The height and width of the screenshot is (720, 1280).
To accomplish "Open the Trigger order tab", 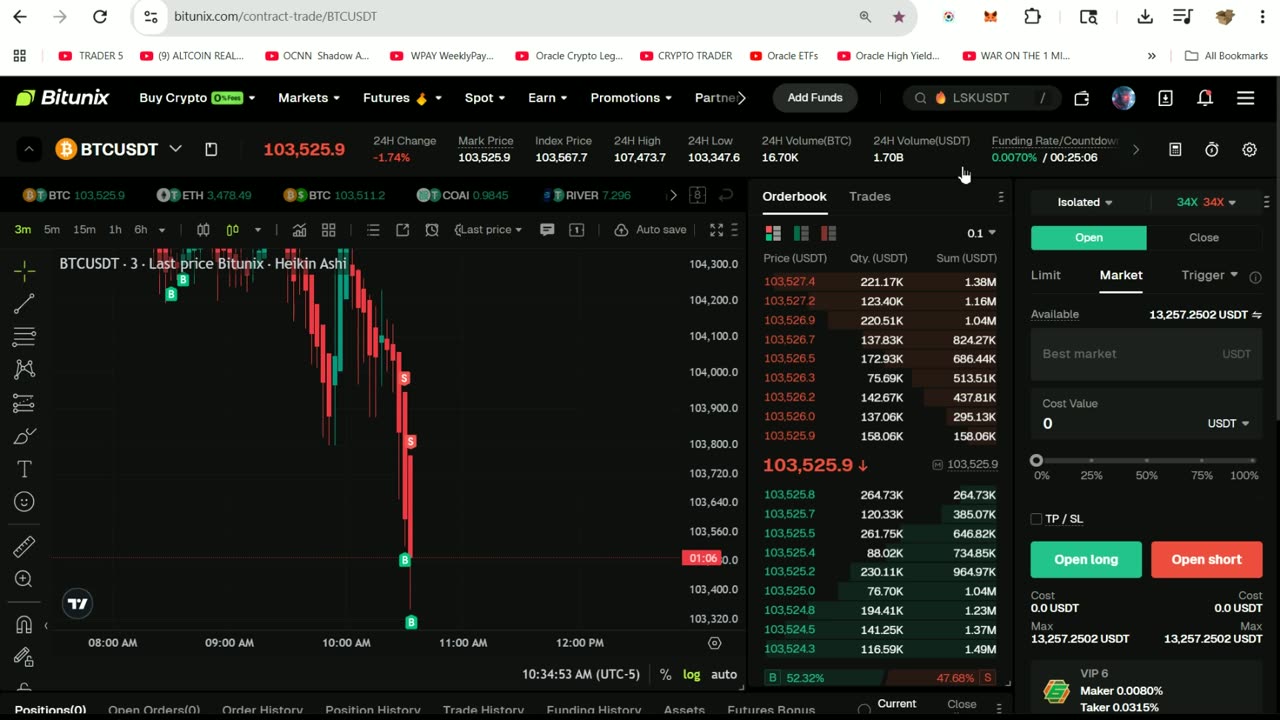I will (x=1210, y=275).
